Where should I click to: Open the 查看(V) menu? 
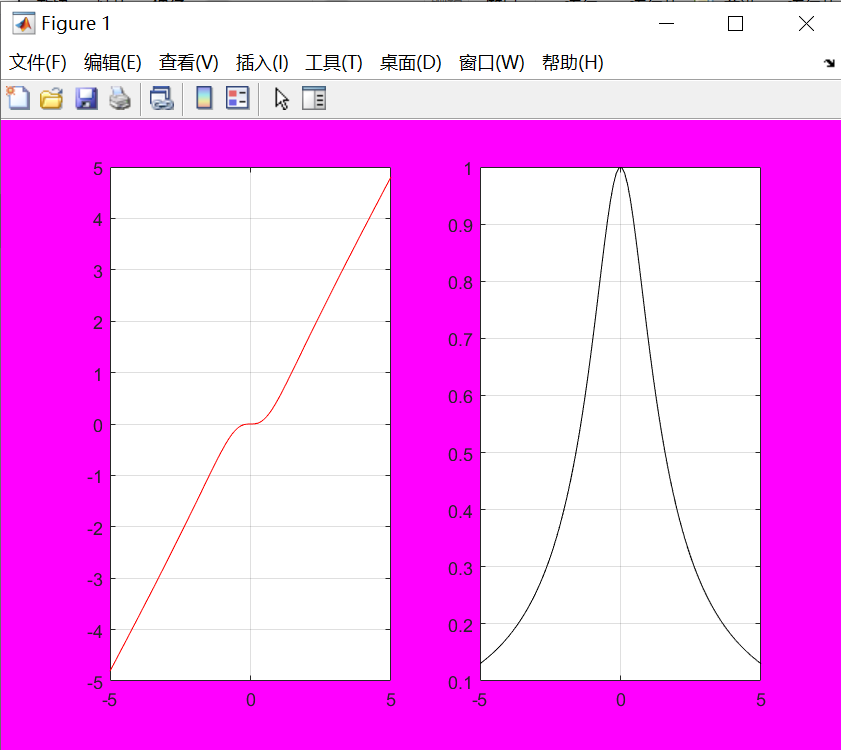[x=185, y=62]
